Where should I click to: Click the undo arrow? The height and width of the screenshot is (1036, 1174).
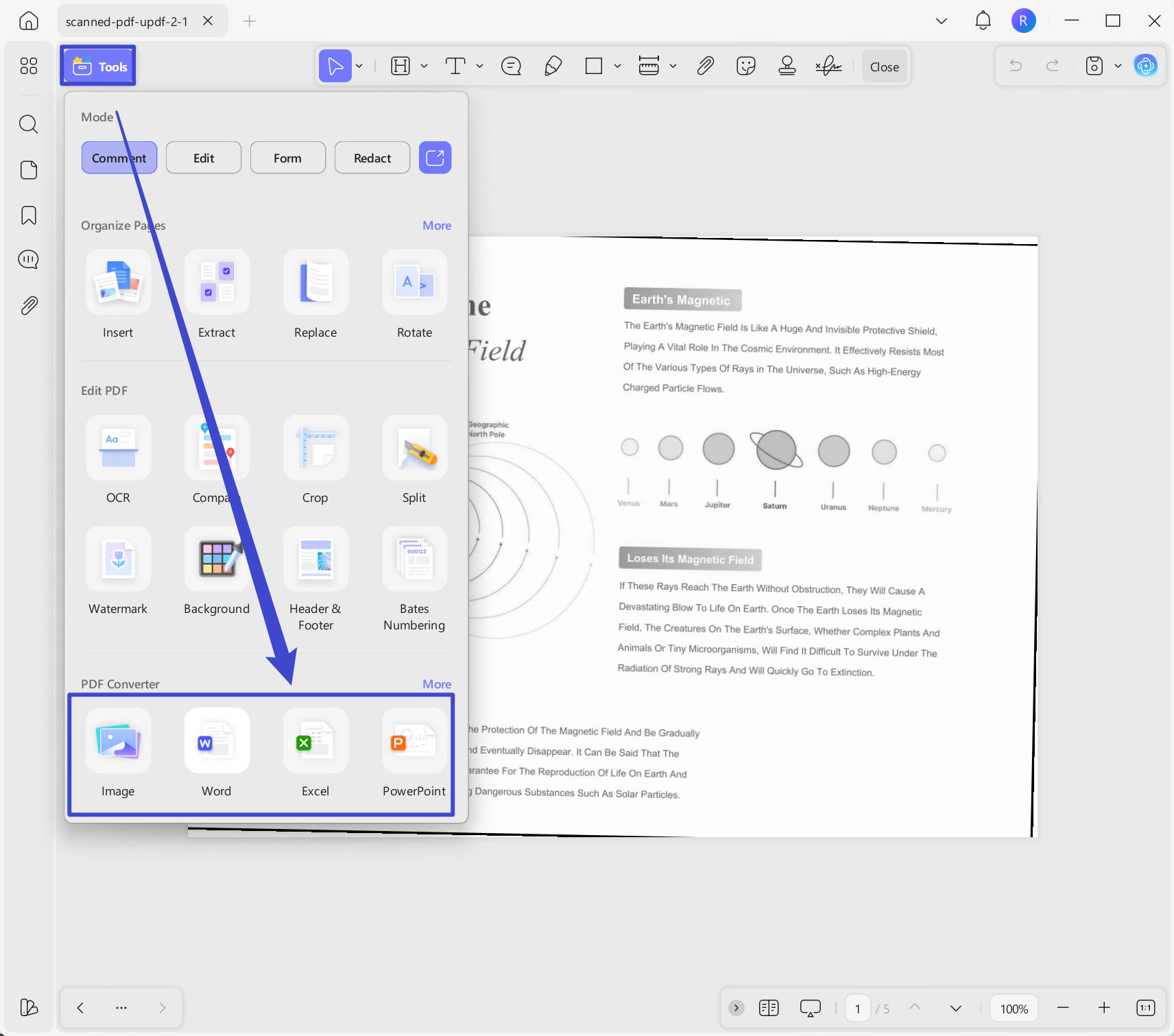tap(1016, 66)
